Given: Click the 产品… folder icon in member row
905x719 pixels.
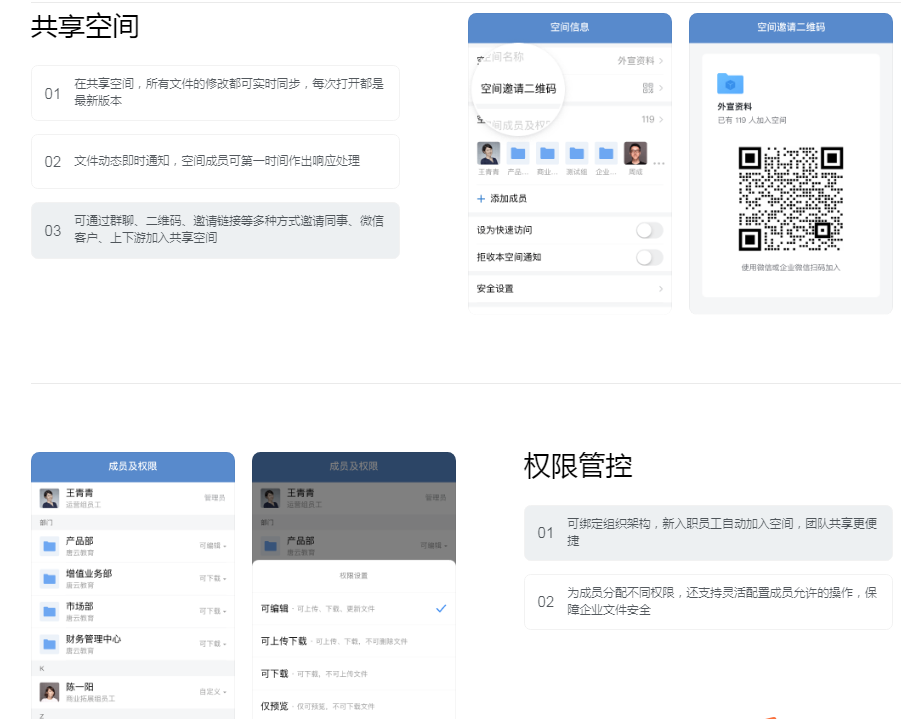Looking at the screenshot, I should 518,153.
